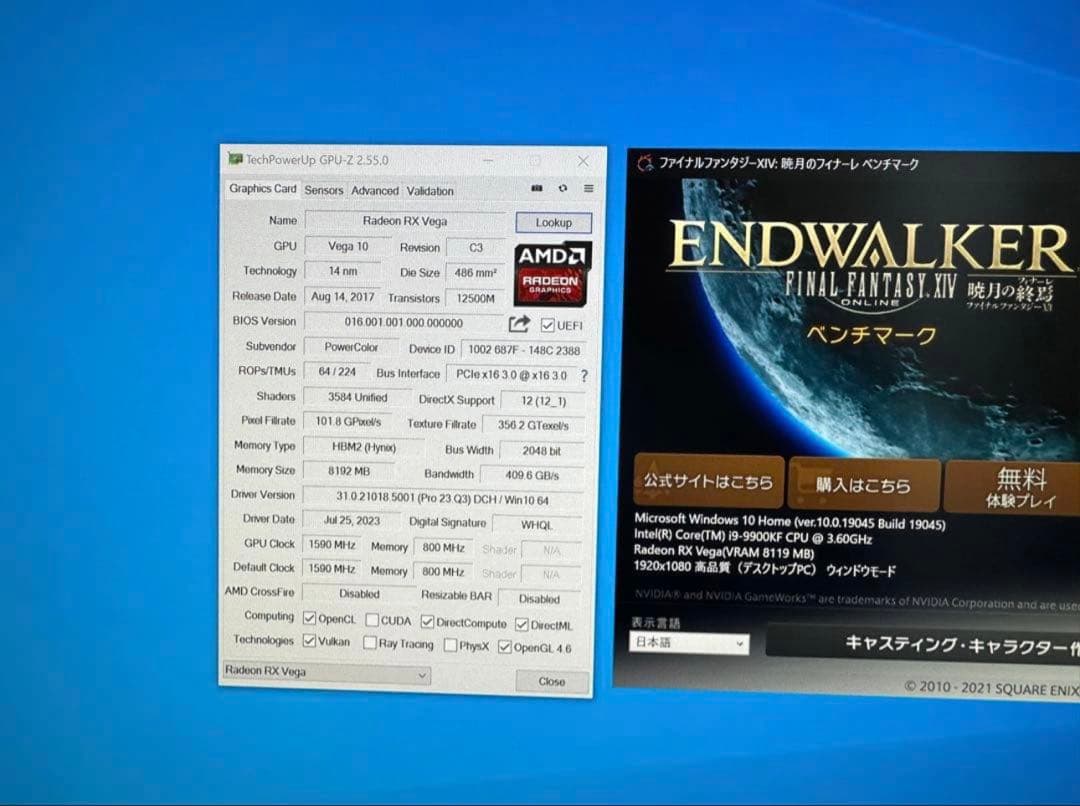The image size is (1080, 806).
Task: Open the 日本語 display language dropdown
Action: point(688,643)
